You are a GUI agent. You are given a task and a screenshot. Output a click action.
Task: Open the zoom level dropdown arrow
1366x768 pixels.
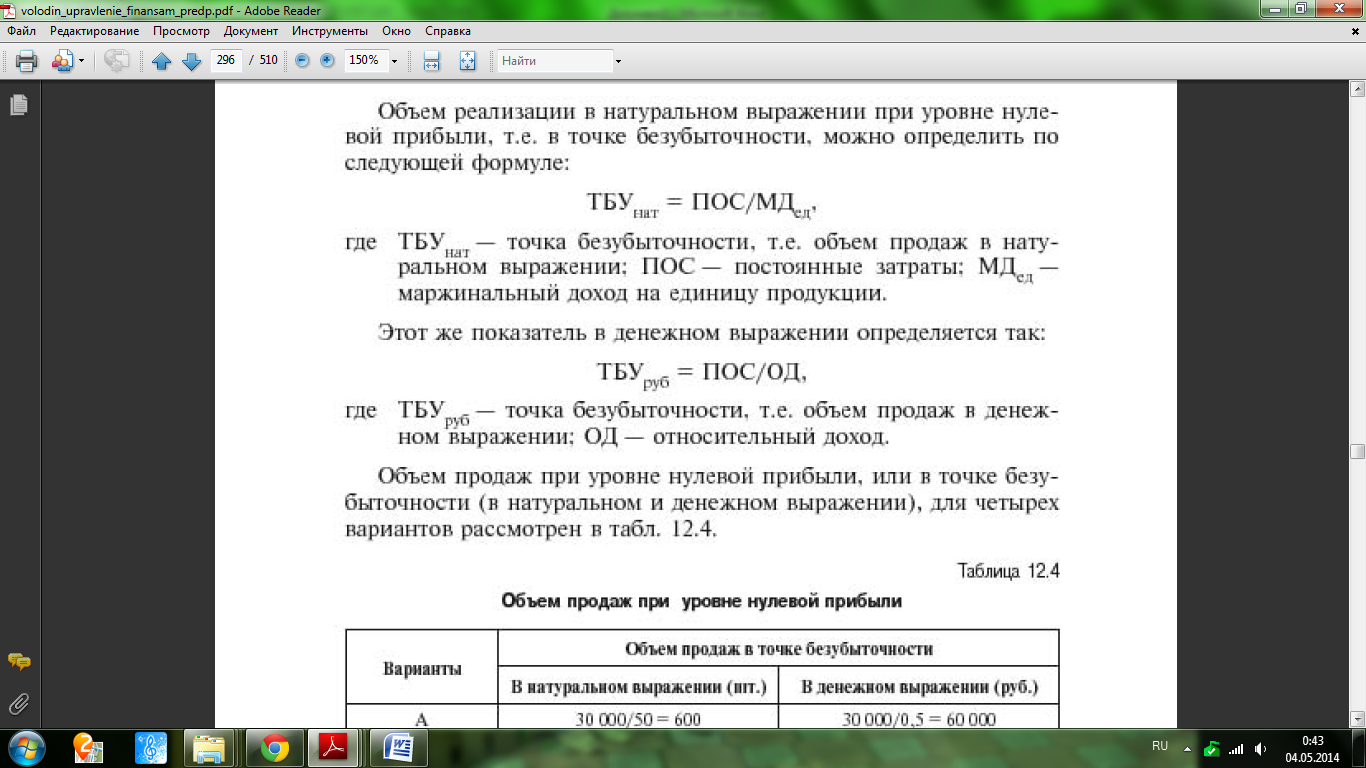pos(394,61)
